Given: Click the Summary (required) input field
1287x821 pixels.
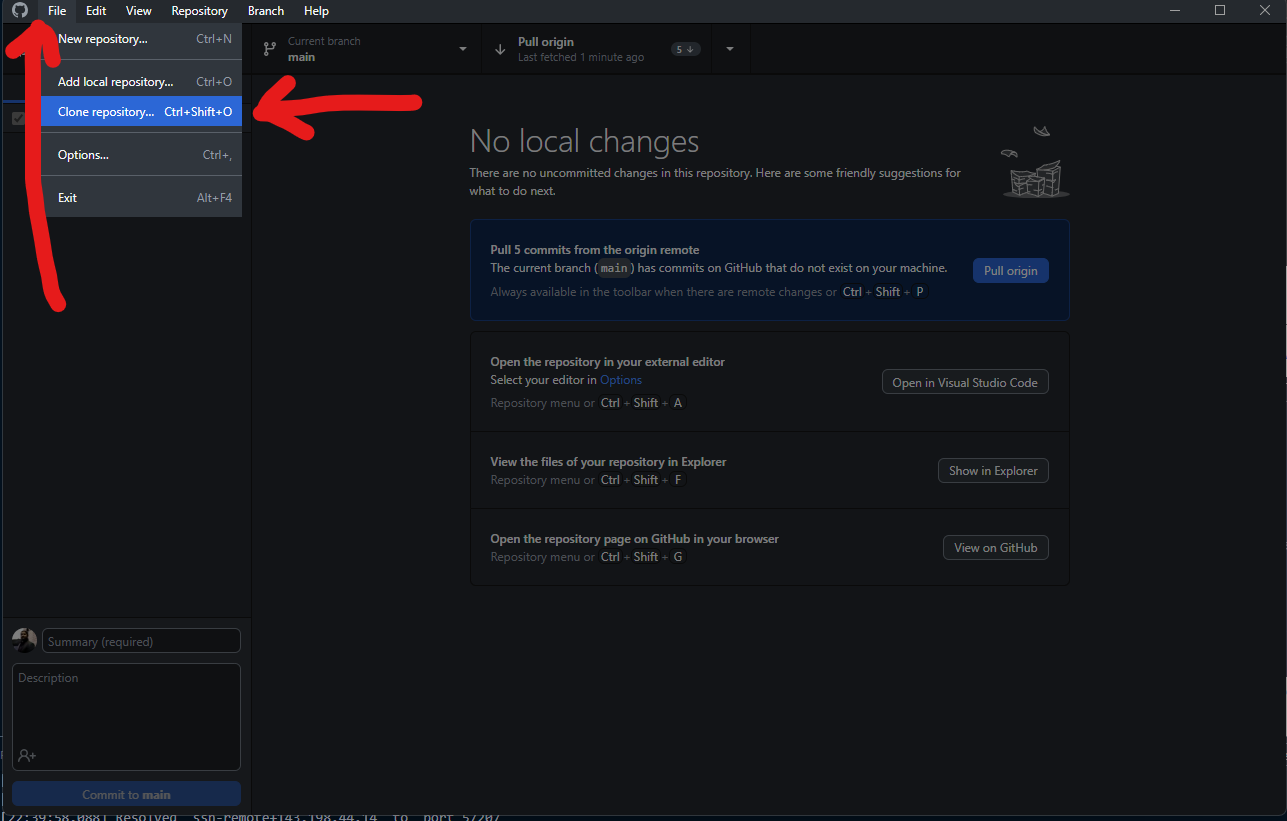Looking at the screenshot, I should coord(141,641).
